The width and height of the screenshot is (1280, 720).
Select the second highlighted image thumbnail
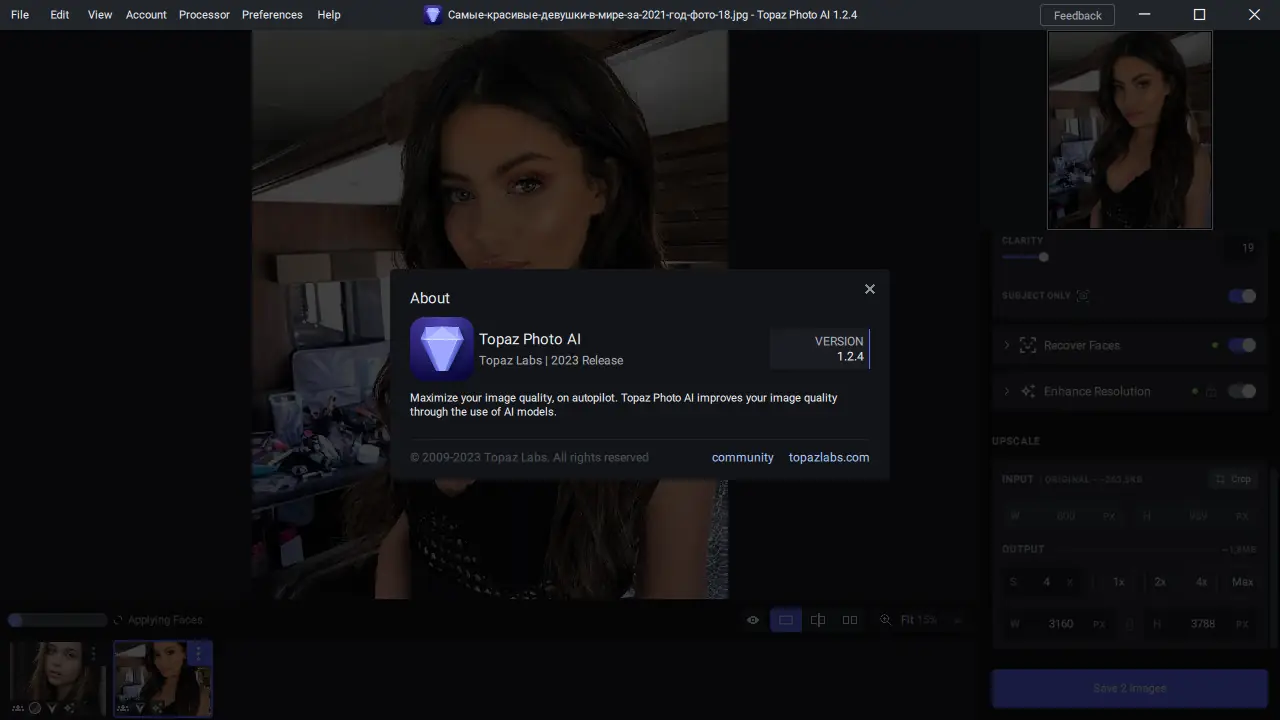(162, 679)
